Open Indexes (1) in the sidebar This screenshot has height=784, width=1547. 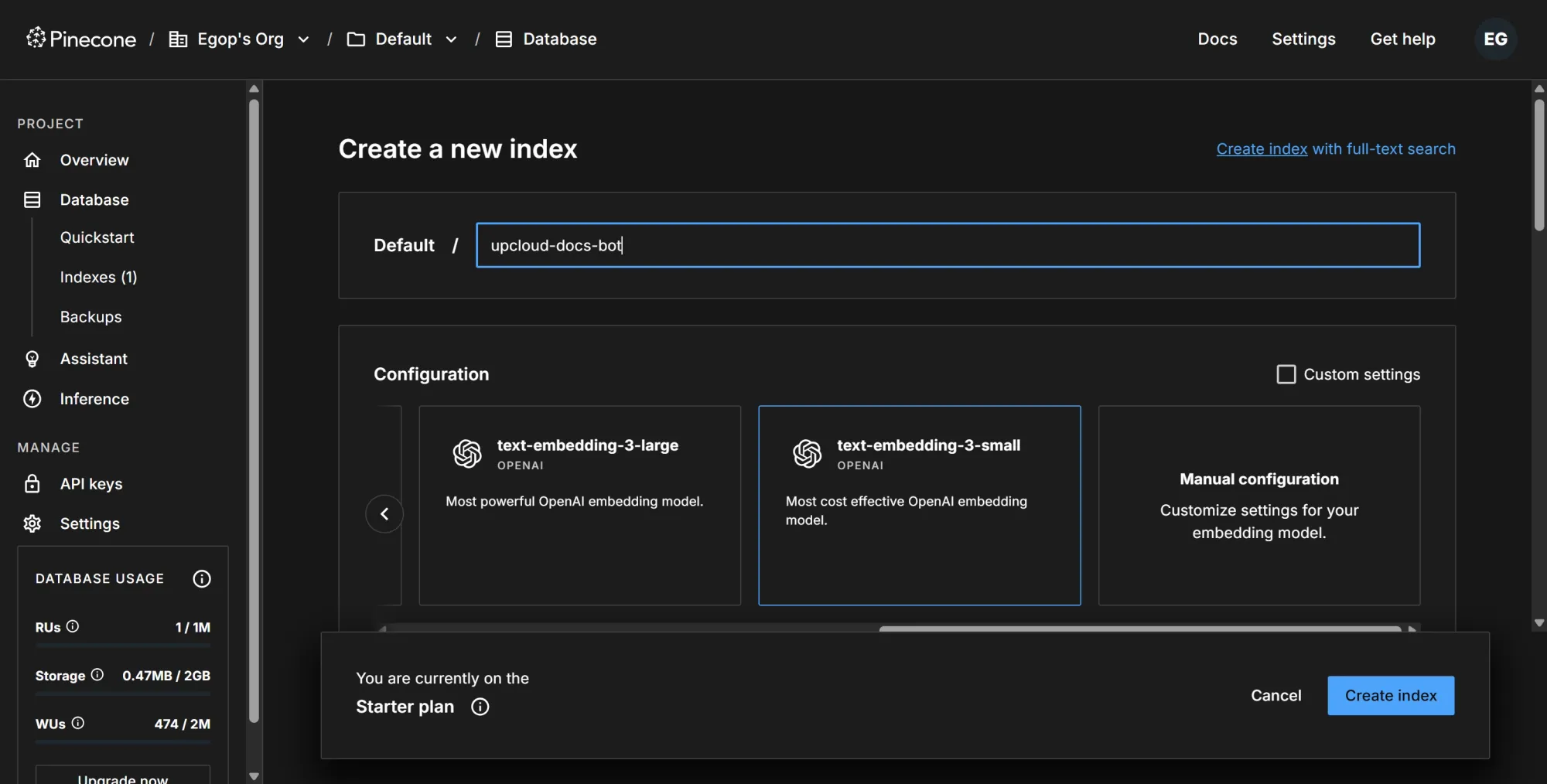point(99,277)
